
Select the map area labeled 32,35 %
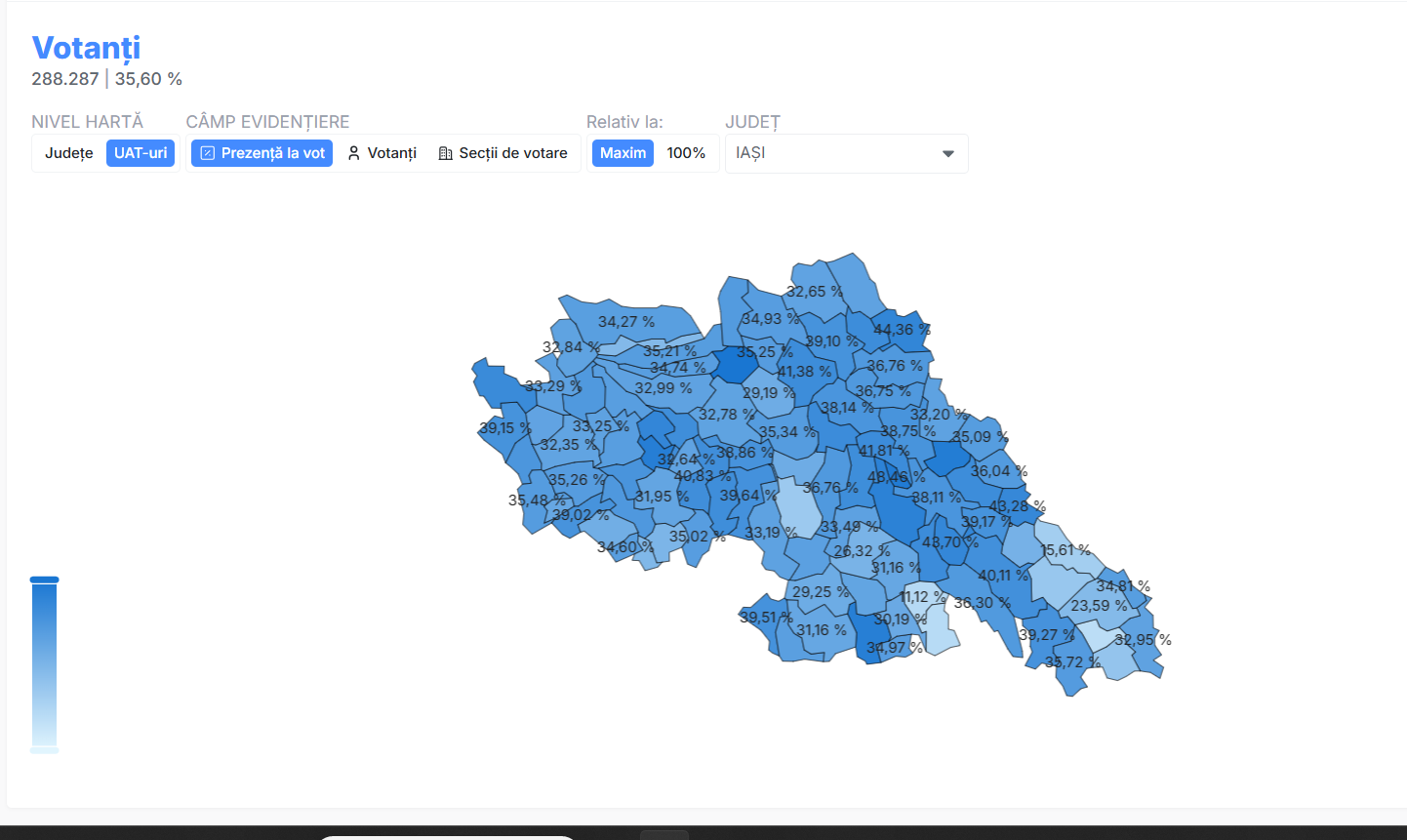pos(569,445)
